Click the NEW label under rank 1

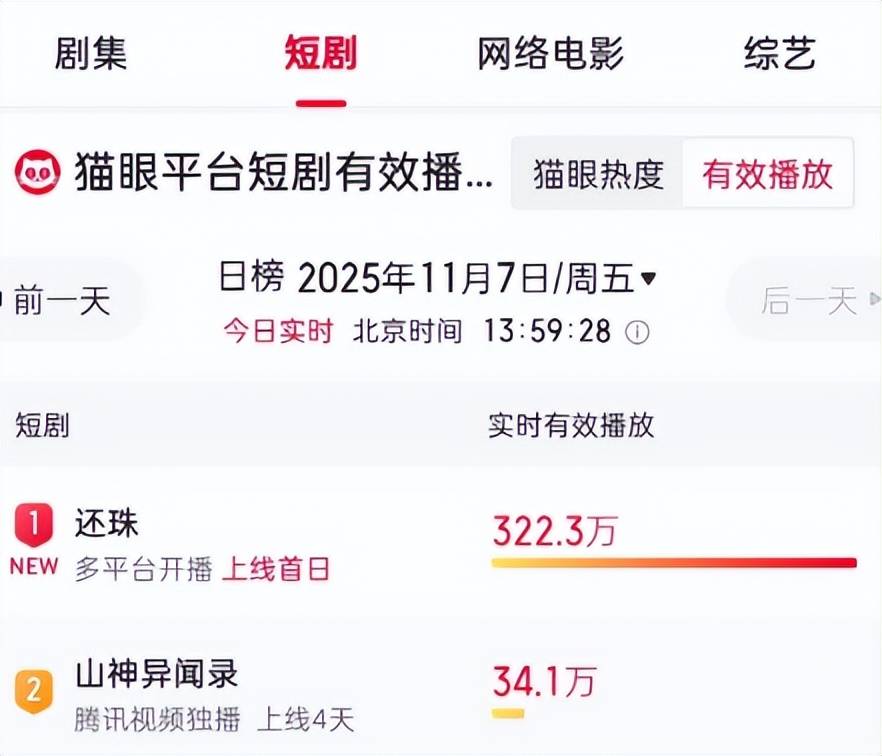point(34,566)
